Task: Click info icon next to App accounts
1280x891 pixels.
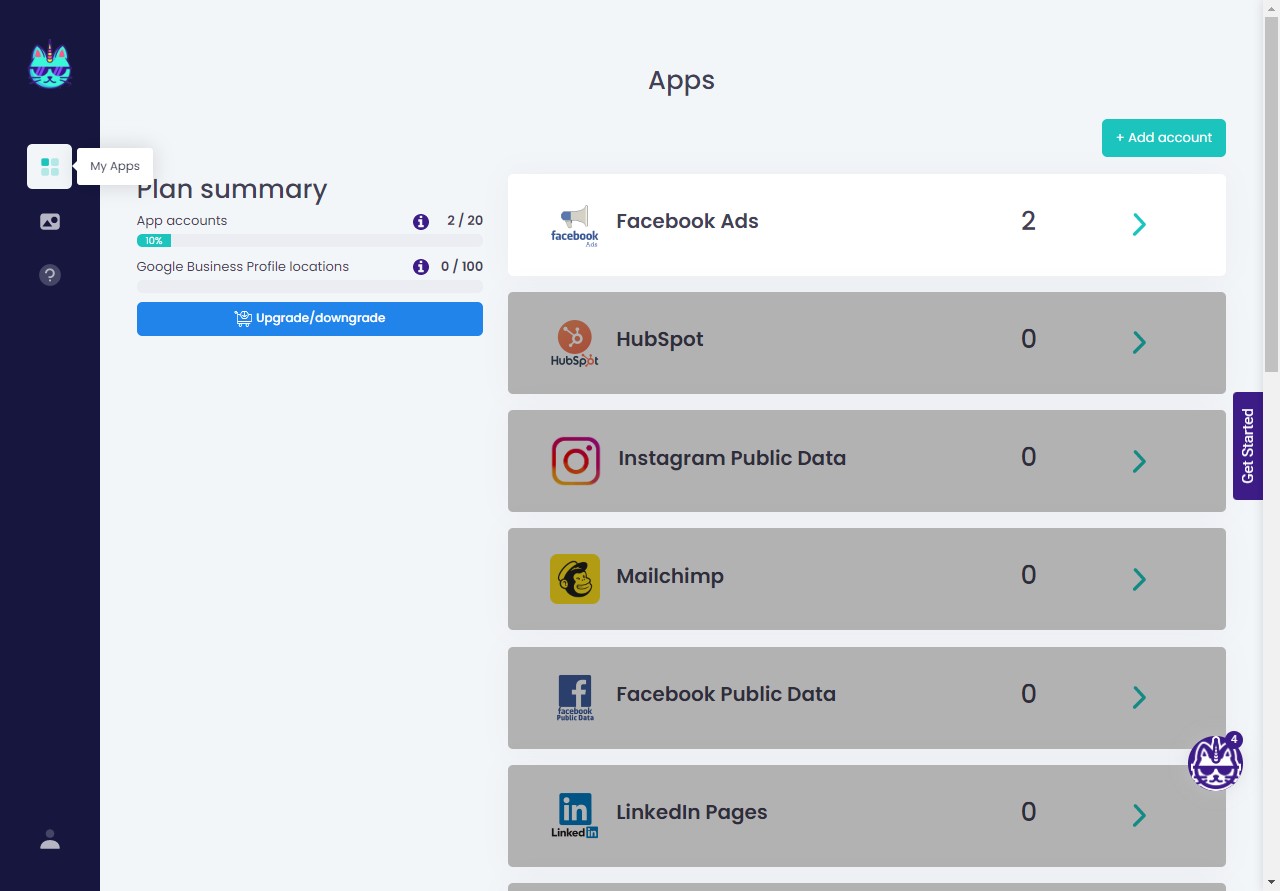Action: click(x=421, y=221)
